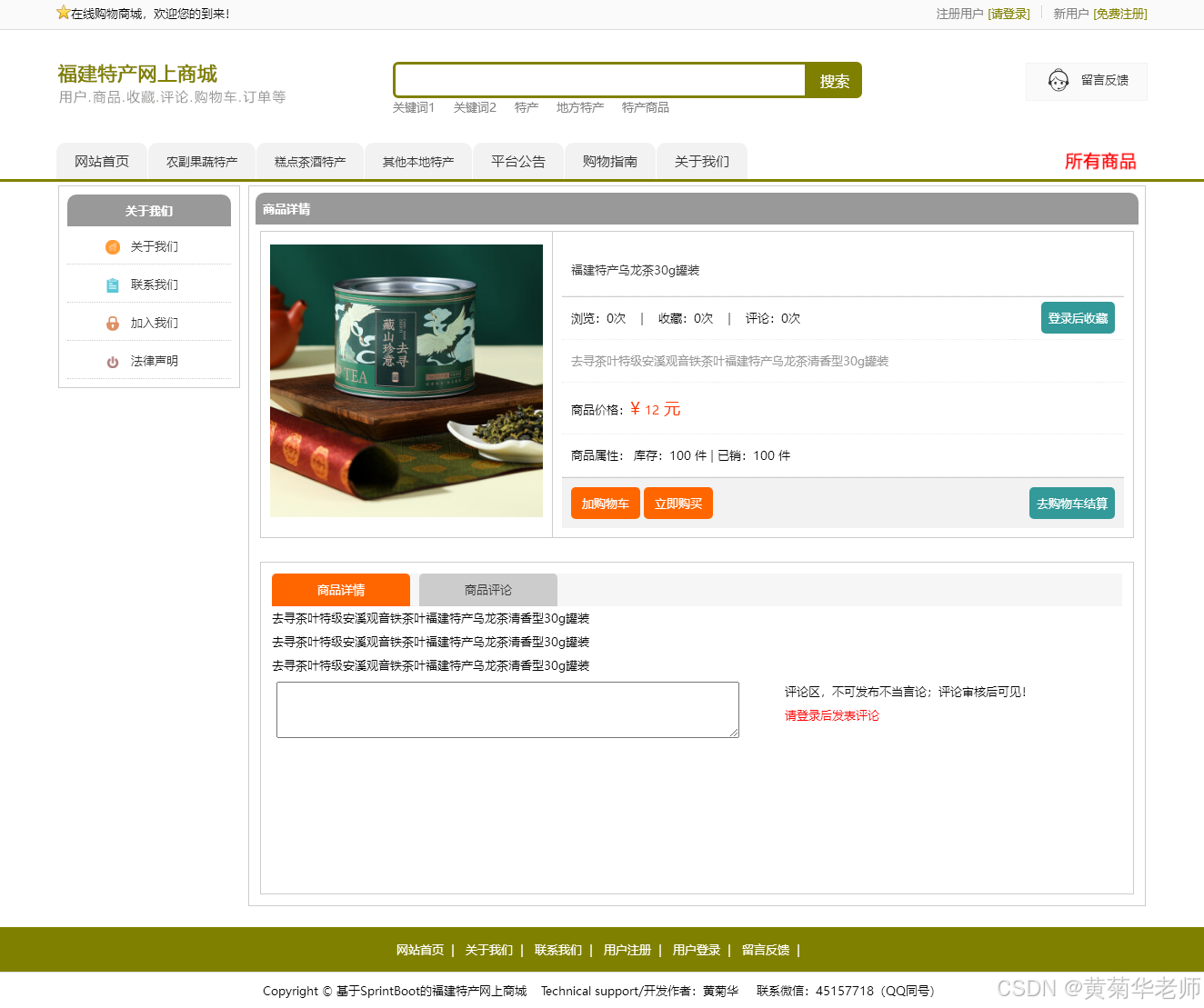This screenshot has width=1204, height=1008.
Task: Click the power icon beside 法律声明
Action: 113,361
